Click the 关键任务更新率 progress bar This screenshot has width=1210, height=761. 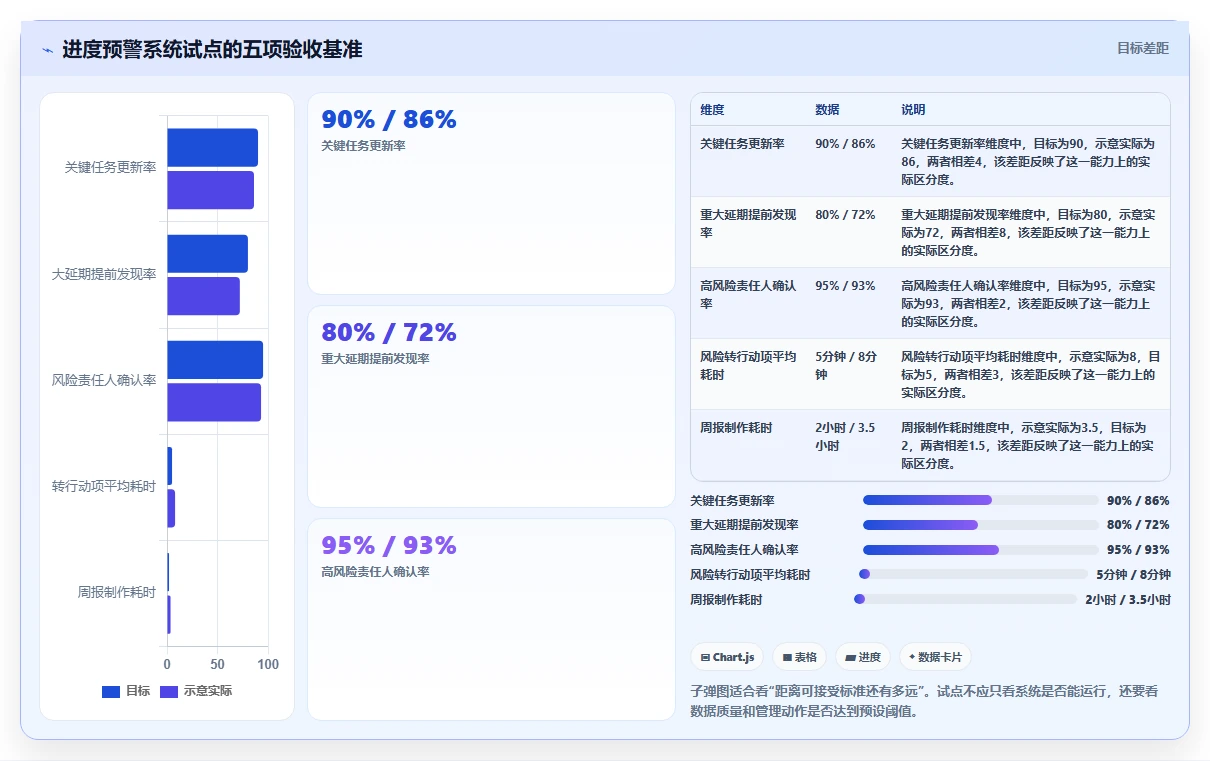(x=980, y=500)
